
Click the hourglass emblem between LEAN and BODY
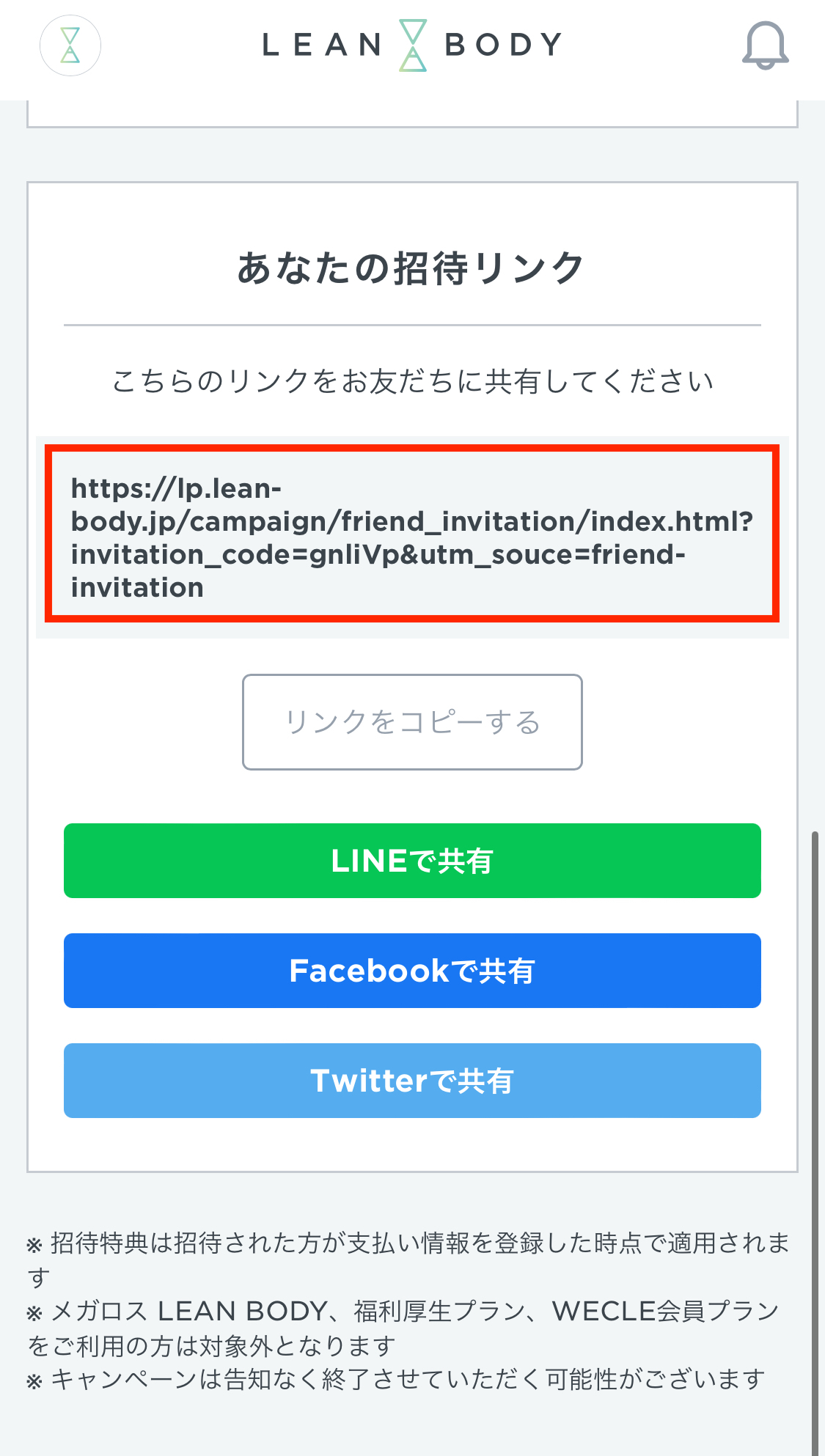point(413,45)
